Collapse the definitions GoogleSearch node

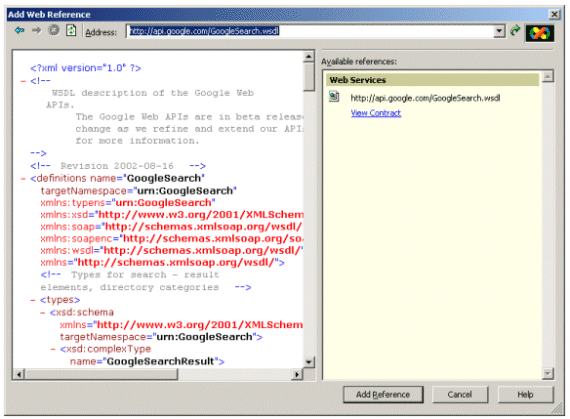click(23, 178)
